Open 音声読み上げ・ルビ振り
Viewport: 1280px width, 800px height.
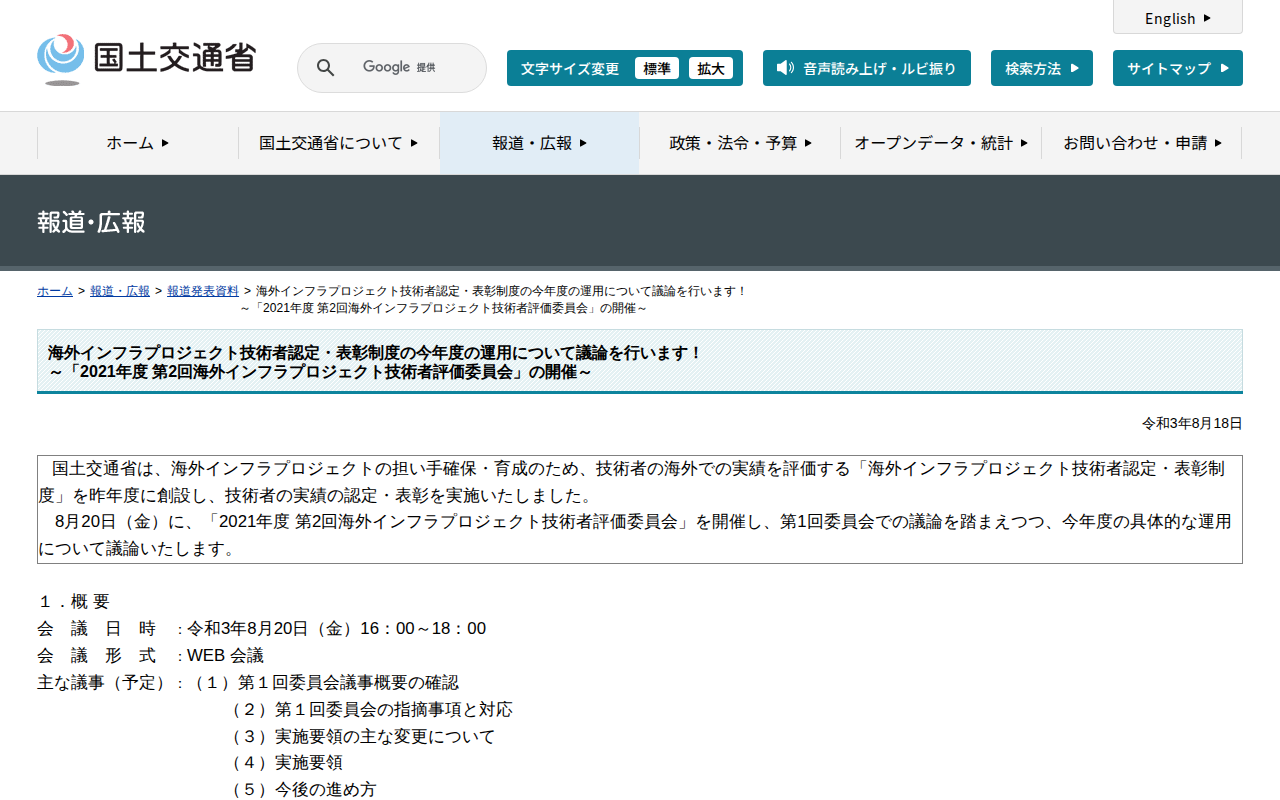coord(867,68)
